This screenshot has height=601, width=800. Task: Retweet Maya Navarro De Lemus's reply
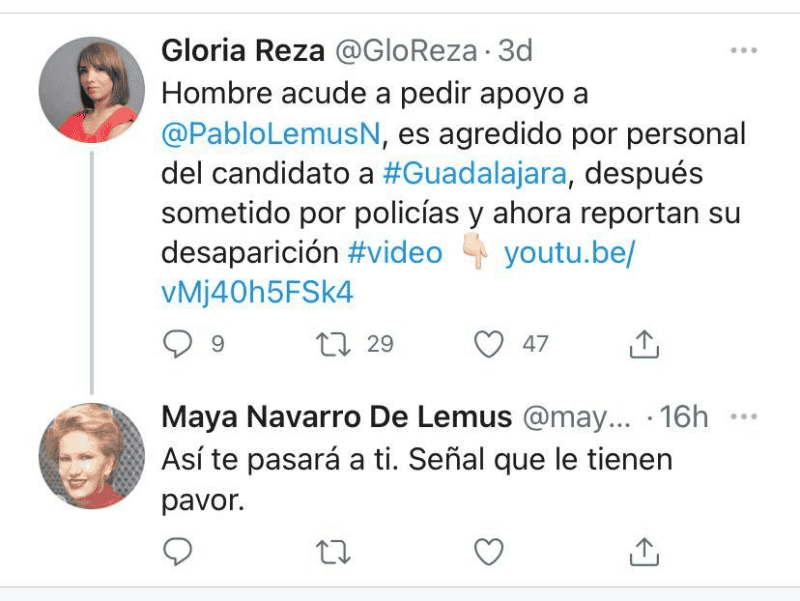click(329, 550)
